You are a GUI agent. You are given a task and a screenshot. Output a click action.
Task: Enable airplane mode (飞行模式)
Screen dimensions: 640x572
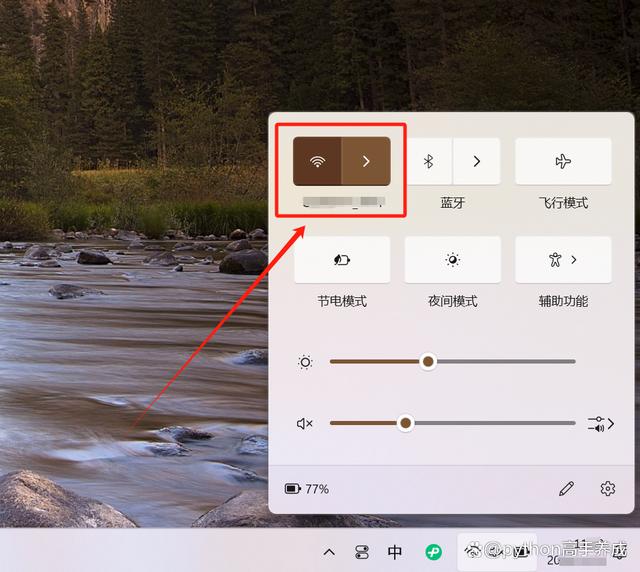(563, 161)
